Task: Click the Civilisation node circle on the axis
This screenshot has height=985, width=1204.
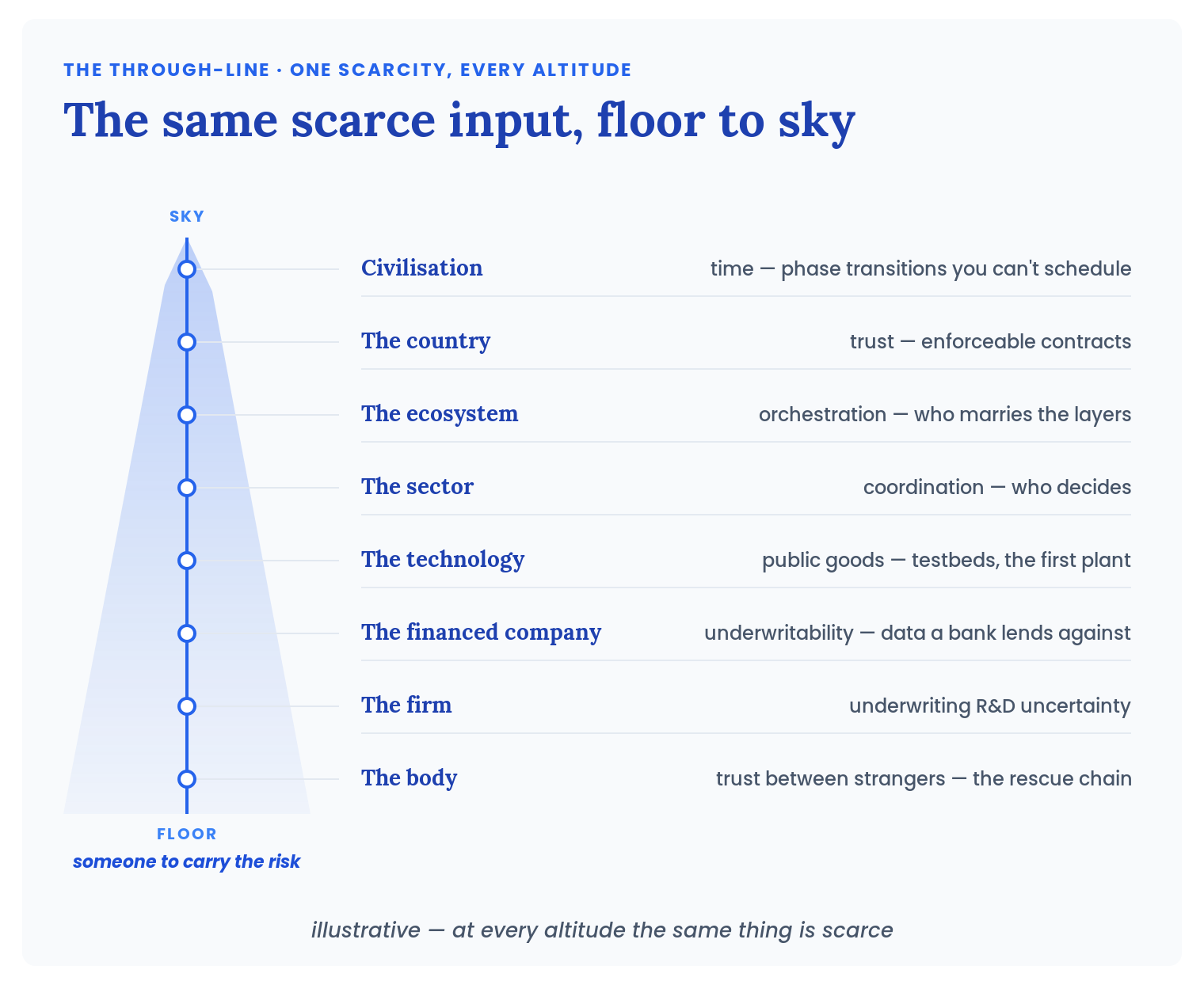Action: [187, 269]
